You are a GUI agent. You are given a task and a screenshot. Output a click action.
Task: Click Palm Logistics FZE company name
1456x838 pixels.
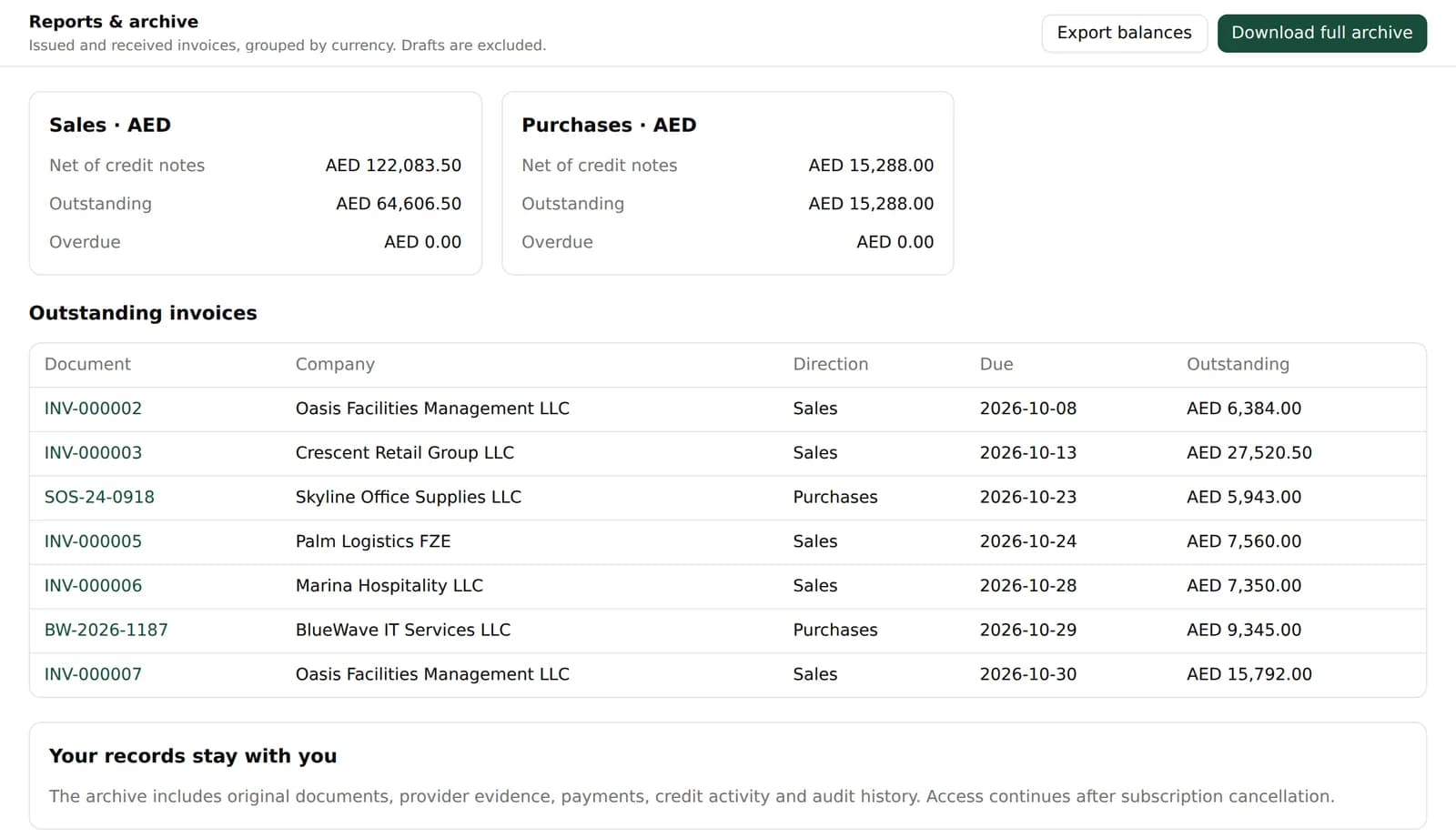pos(373,541)
